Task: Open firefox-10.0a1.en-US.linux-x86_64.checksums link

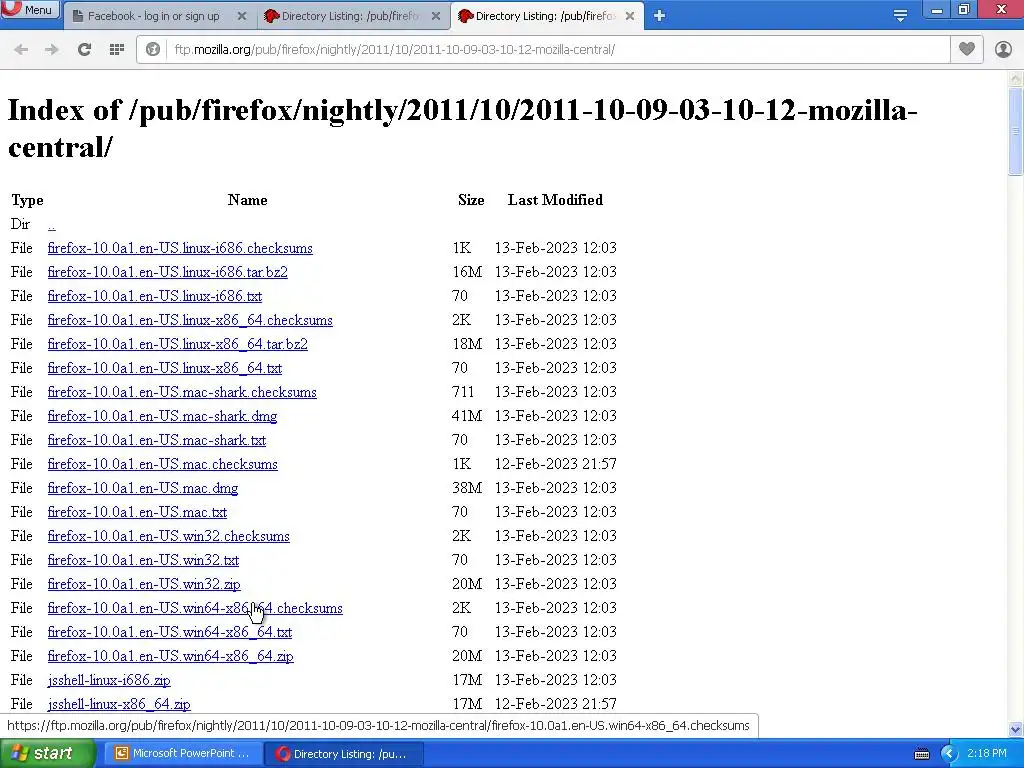Action: (190, 321)
